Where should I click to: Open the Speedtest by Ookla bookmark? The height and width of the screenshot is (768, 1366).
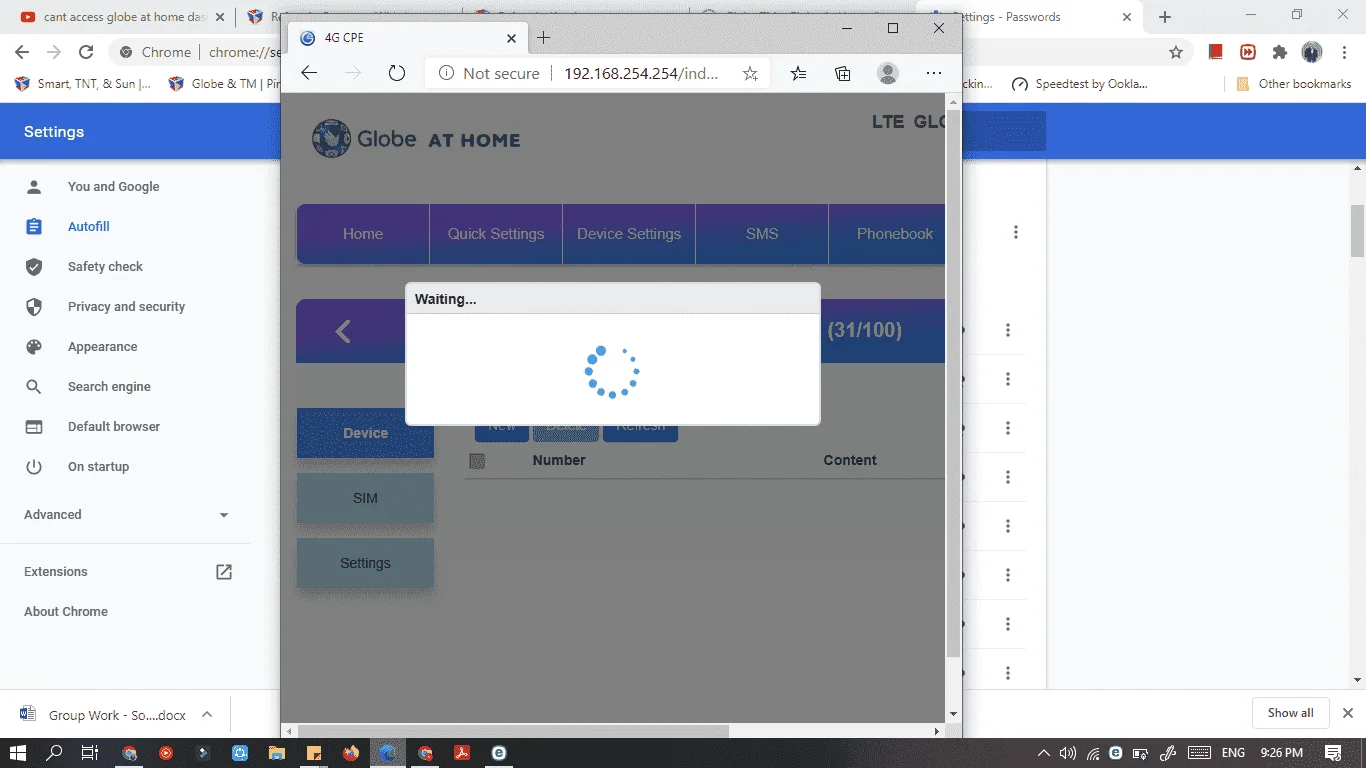(x=1080, y=84)
